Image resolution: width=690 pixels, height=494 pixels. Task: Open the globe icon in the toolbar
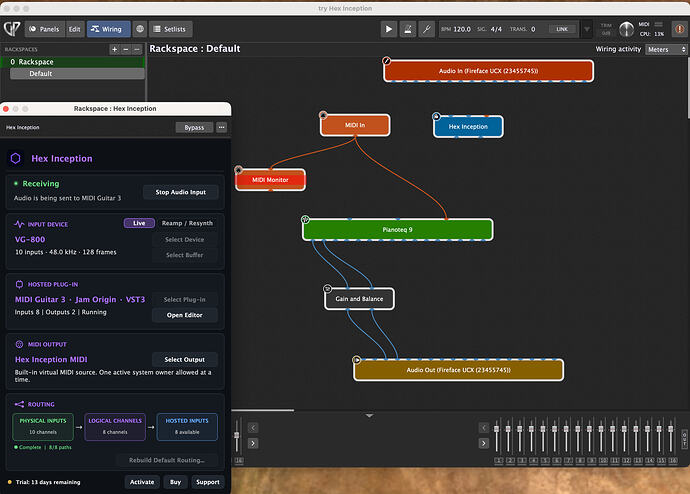pyautogui.click(x=140, y=29)
